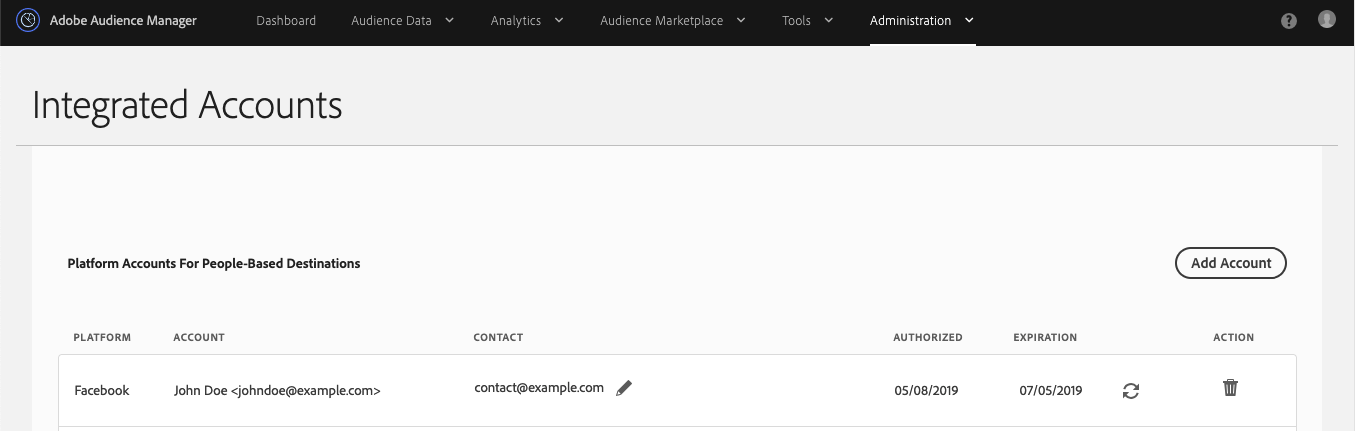1355x431 pixels.
Task: Click the Authorized column header
Action: (x=928, y=338)
